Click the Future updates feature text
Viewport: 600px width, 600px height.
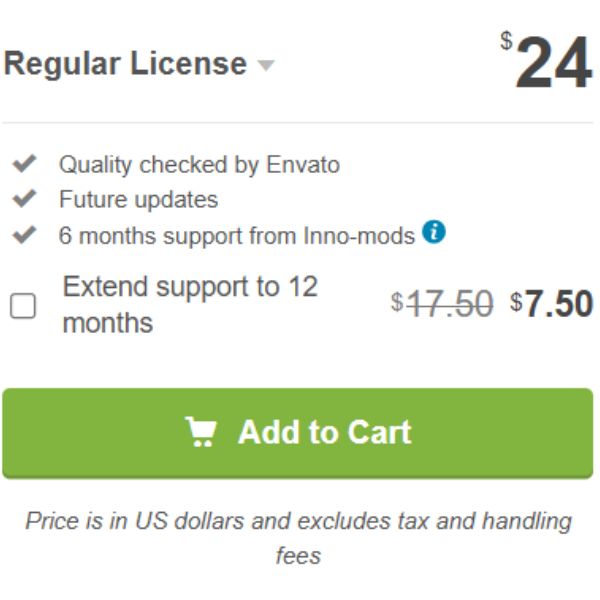(x=139, y=200)
